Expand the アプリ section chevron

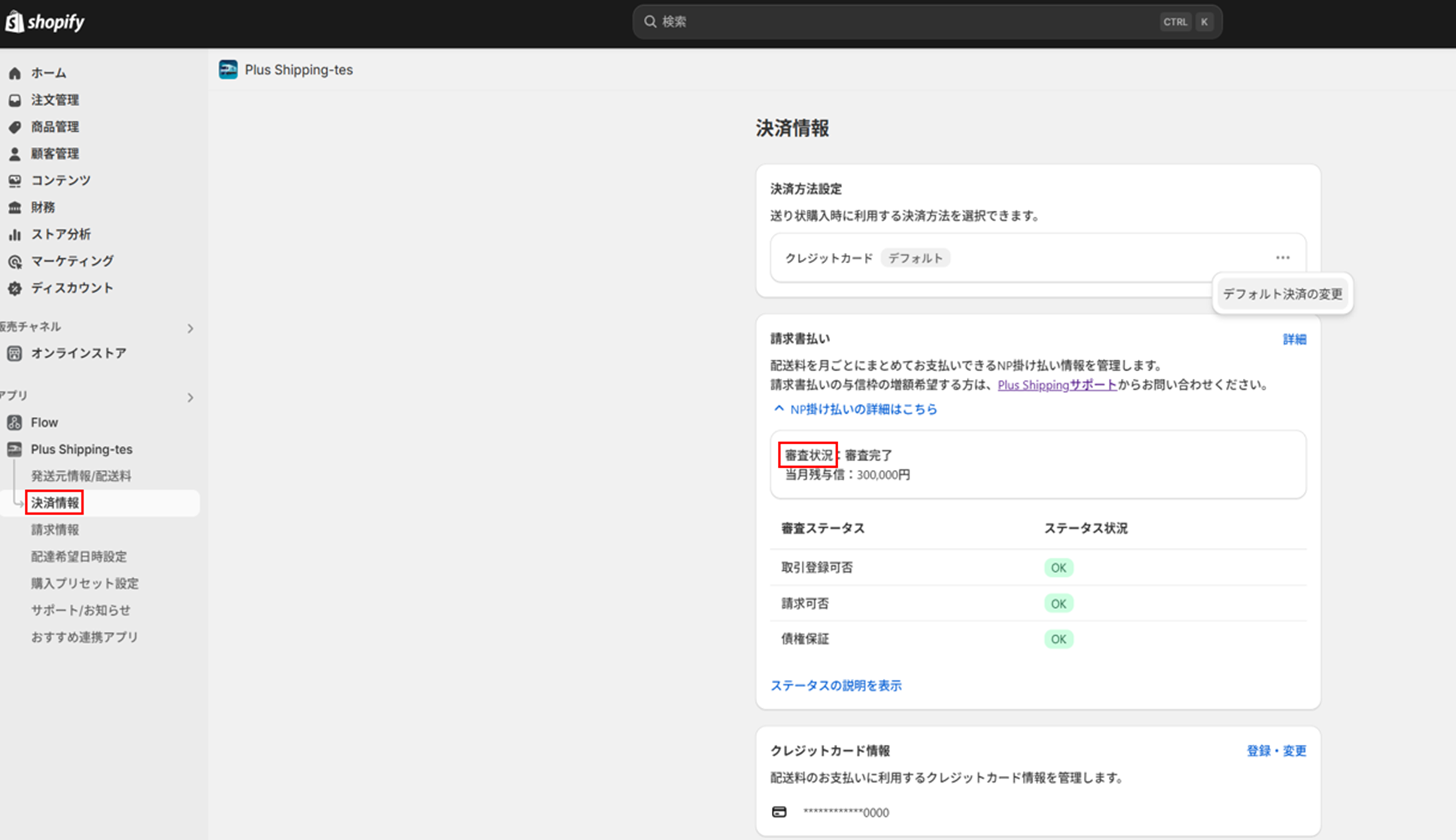(190, 398)
